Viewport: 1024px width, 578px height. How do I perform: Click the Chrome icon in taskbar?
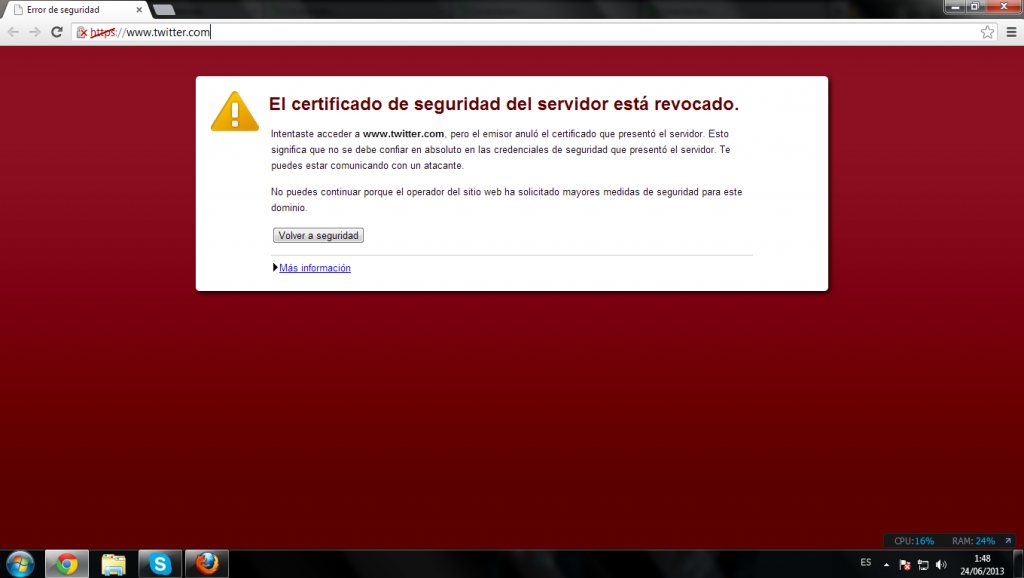pos(67,564)
